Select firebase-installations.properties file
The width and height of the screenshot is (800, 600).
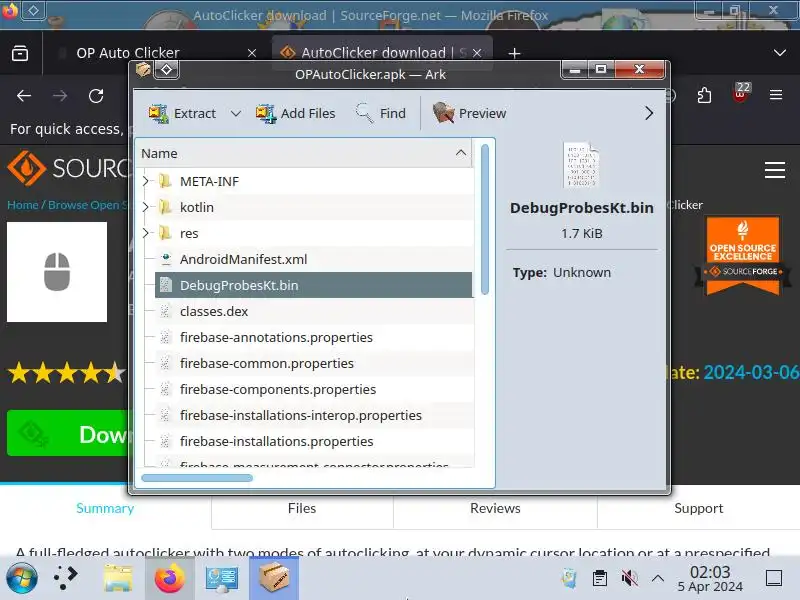pyautogui.click(x=314, y=441)
